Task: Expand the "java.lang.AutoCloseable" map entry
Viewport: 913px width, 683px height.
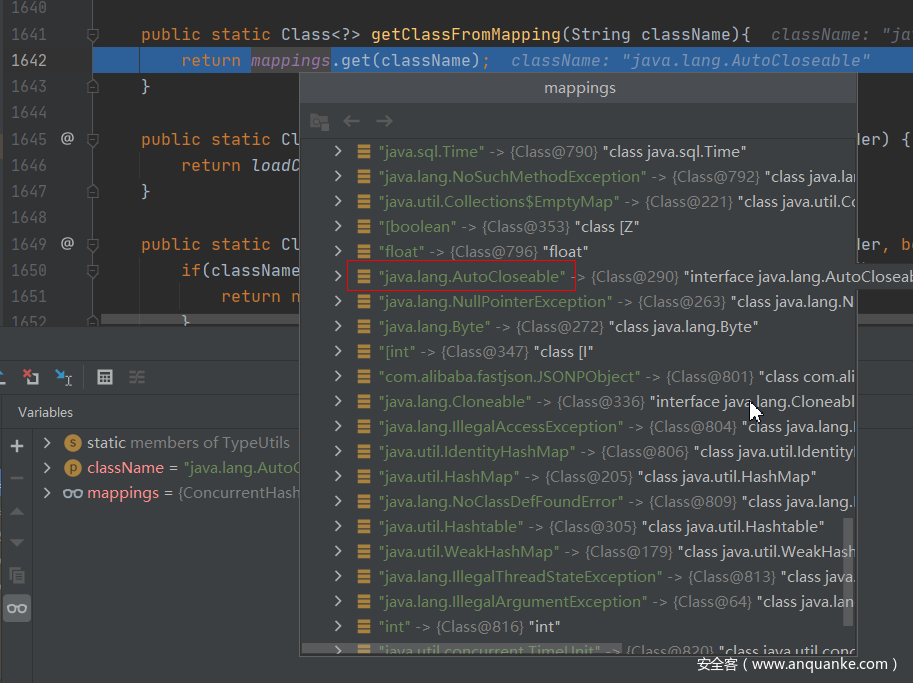Action: click(338, 277)
